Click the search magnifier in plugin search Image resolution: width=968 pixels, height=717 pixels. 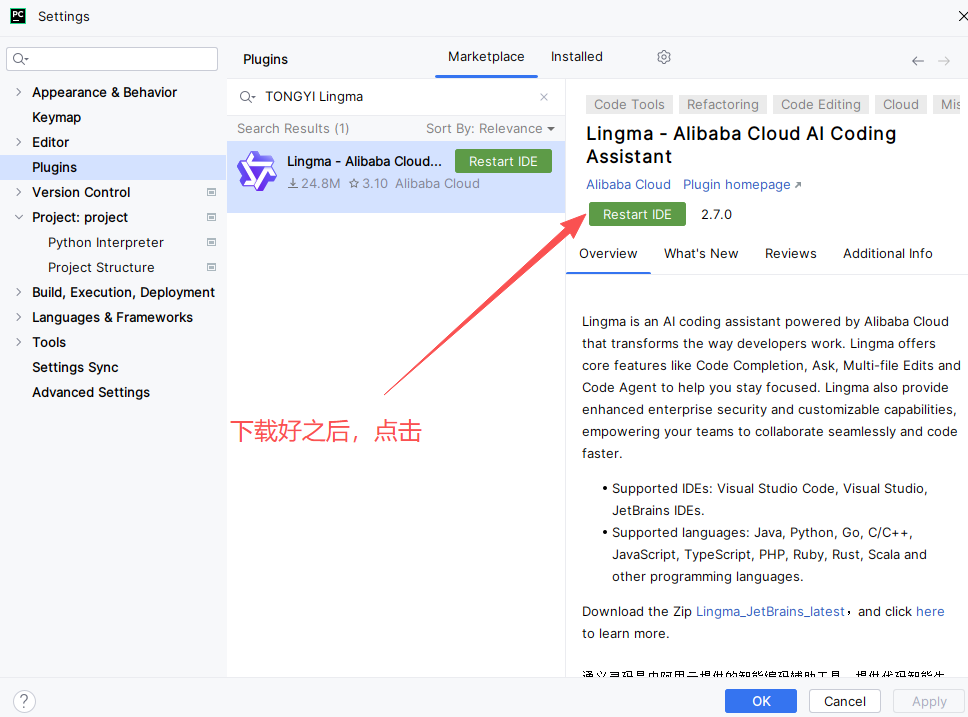(x=247, y=97)
